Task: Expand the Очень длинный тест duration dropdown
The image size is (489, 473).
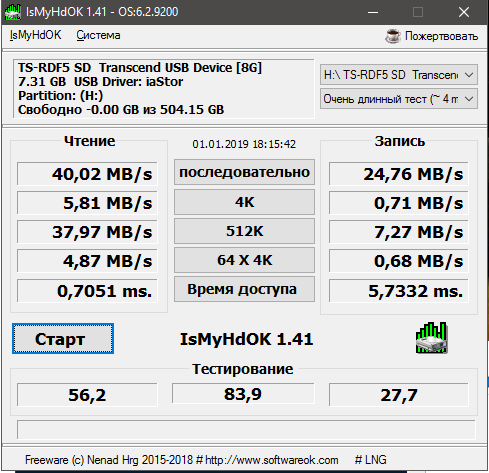Action: tap(399, 99)
